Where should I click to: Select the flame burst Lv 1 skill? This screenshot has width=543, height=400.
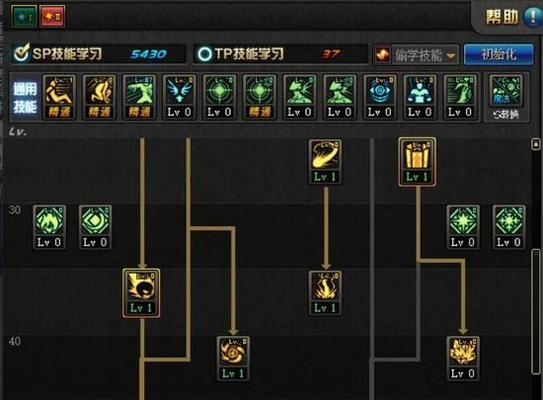pos(325,293)
